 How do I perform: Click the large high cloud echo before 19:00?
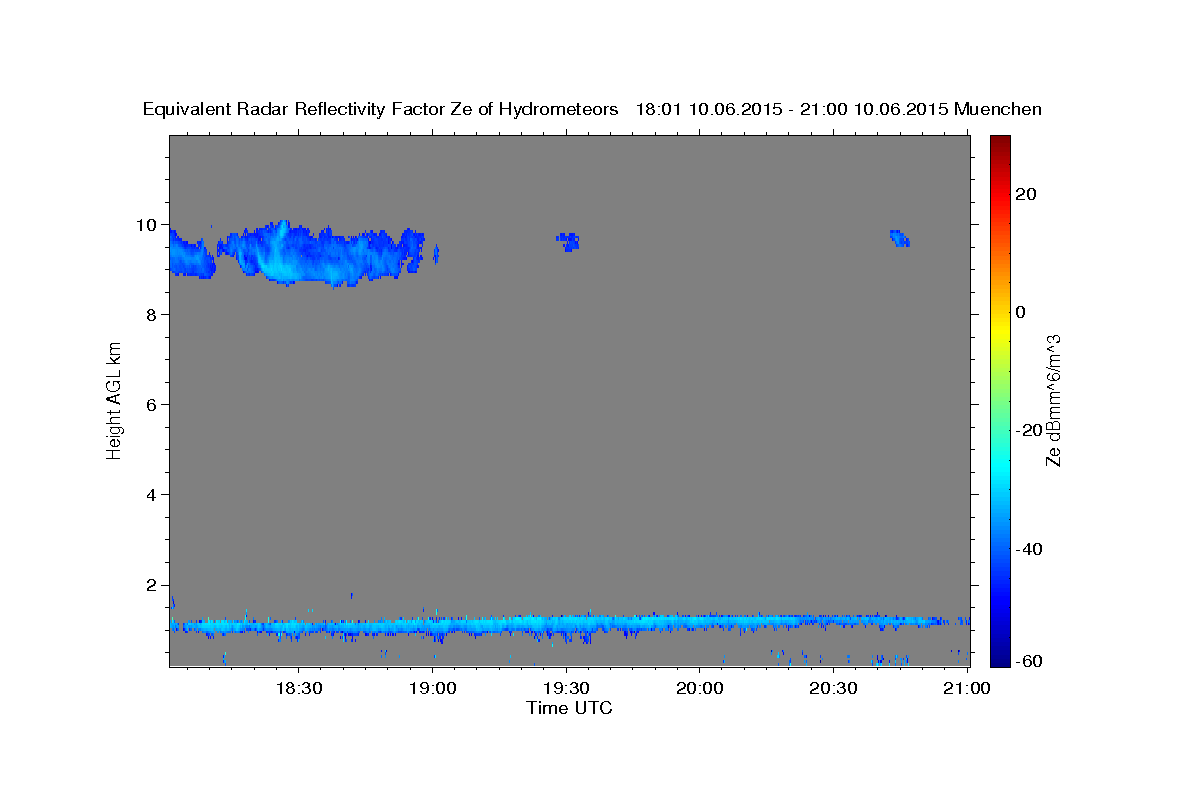(x=320, y=253)
